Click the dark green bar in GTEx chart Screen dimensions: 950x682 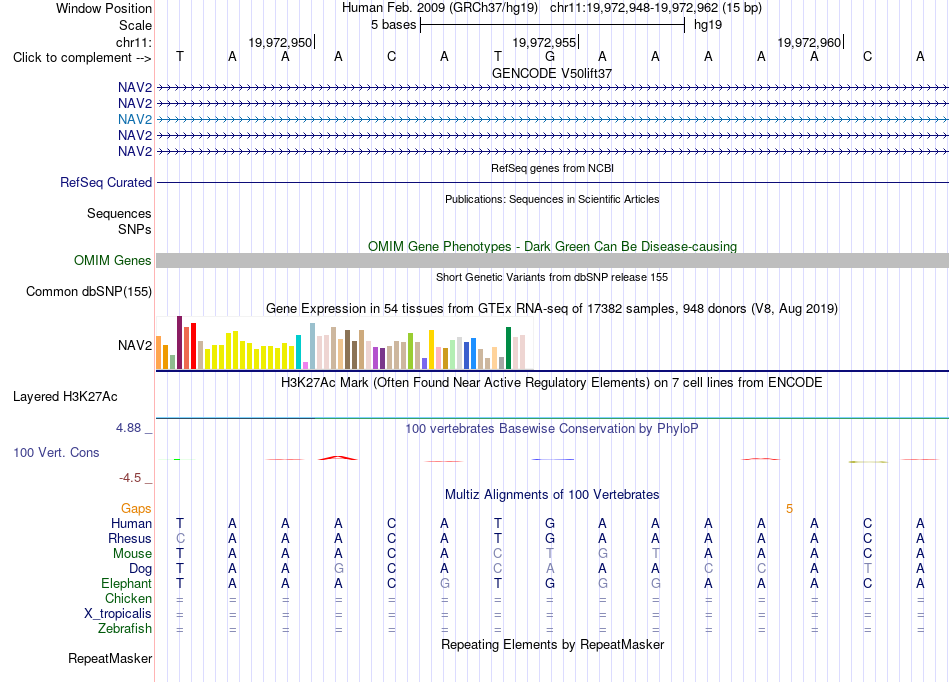coord(508,348)
